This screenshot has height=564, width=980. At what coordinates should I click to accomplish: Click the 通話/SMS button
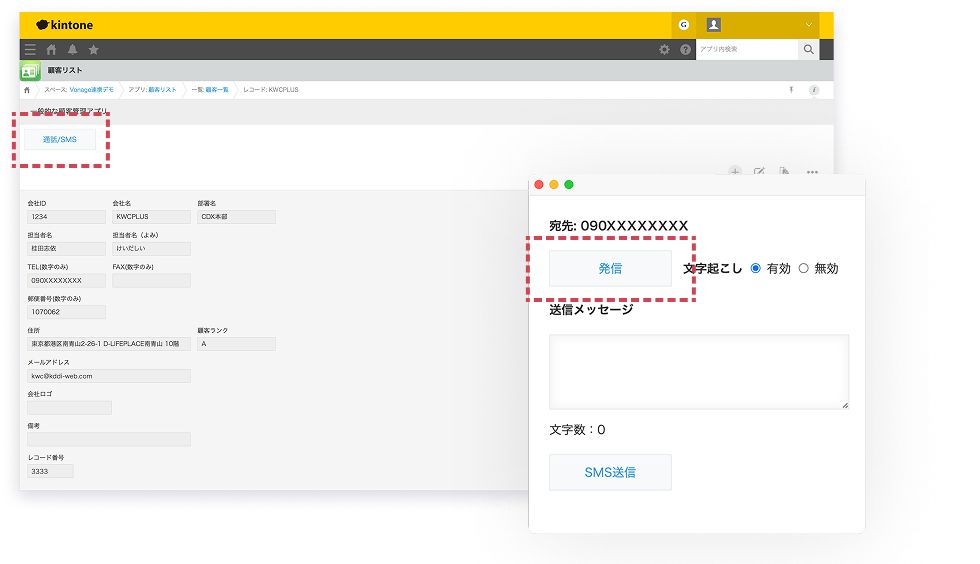60,139
